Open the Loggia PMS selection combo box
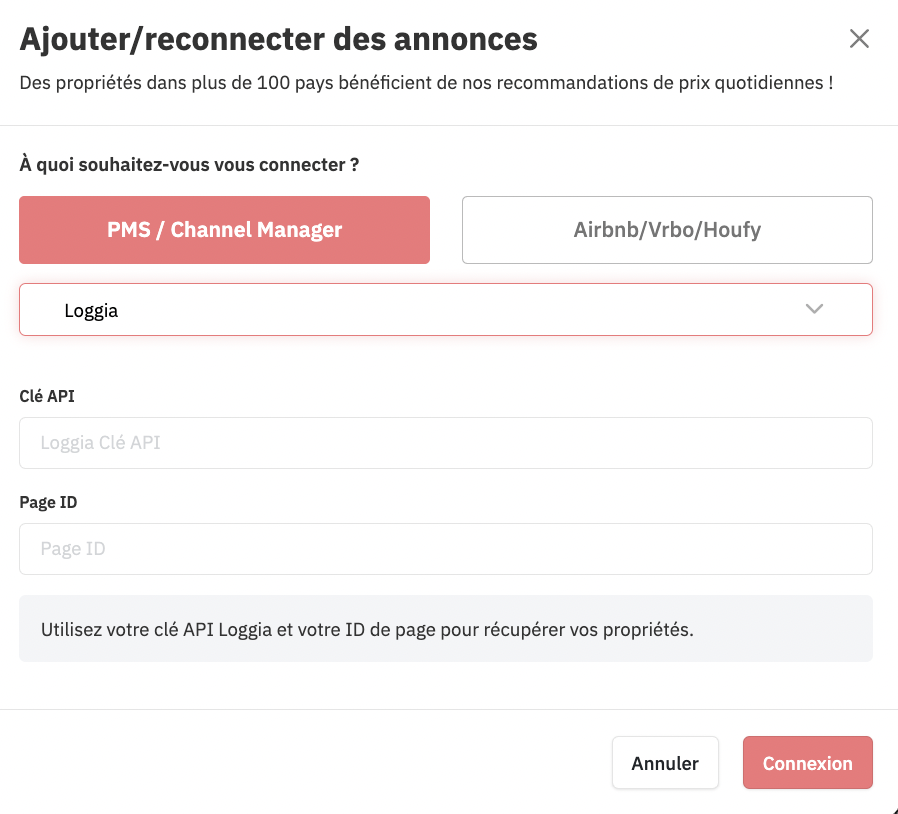The height and width of the screenshot is (814, 898). click(x=445, y=309)
